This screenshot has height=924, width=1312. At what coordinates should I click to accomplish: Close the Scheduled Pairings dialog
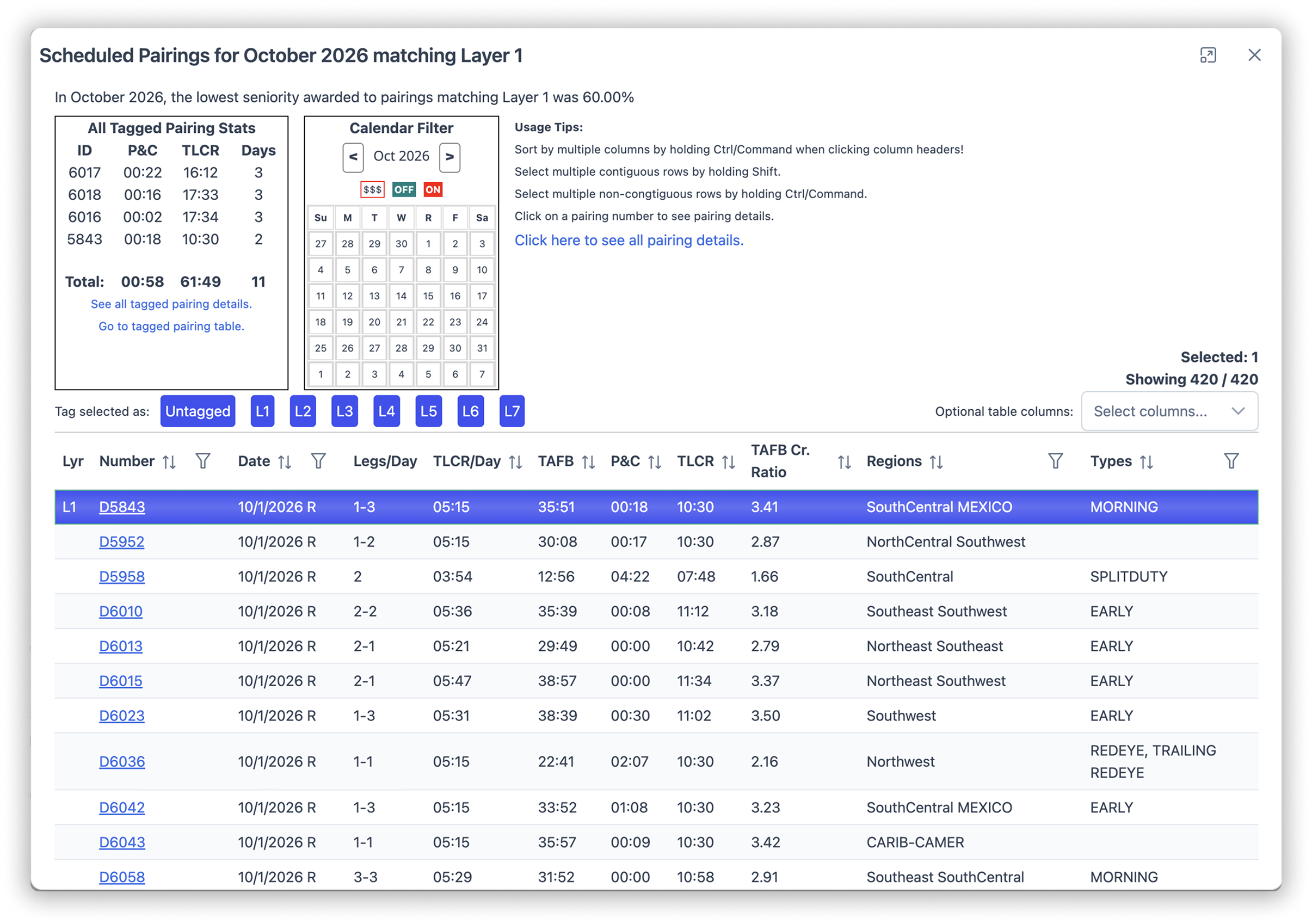1254,56
